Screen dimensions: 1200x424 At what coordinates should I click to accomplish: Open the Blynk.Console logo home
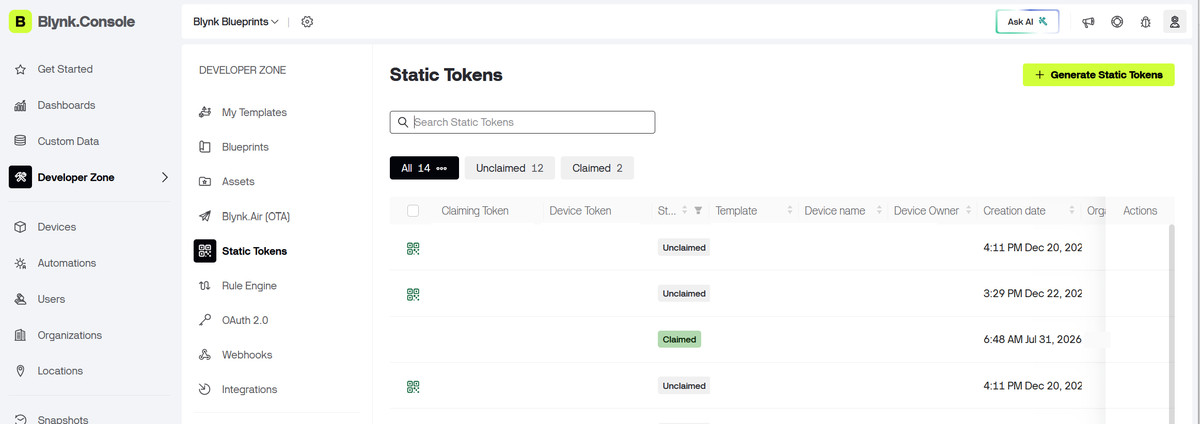click(72, 21)
